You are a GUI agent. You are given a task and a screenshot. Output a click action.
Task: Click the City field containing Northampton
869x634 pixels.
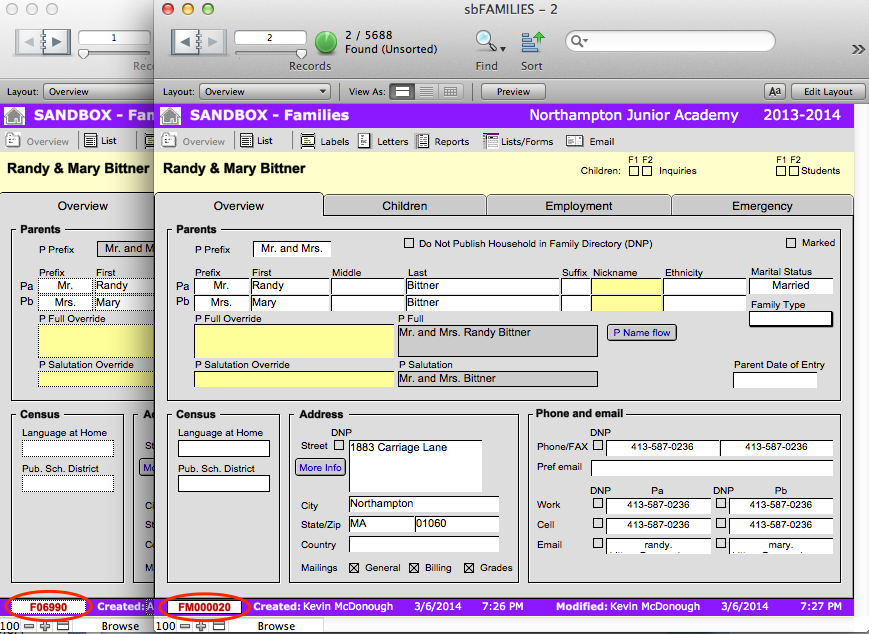pos(423,504)
